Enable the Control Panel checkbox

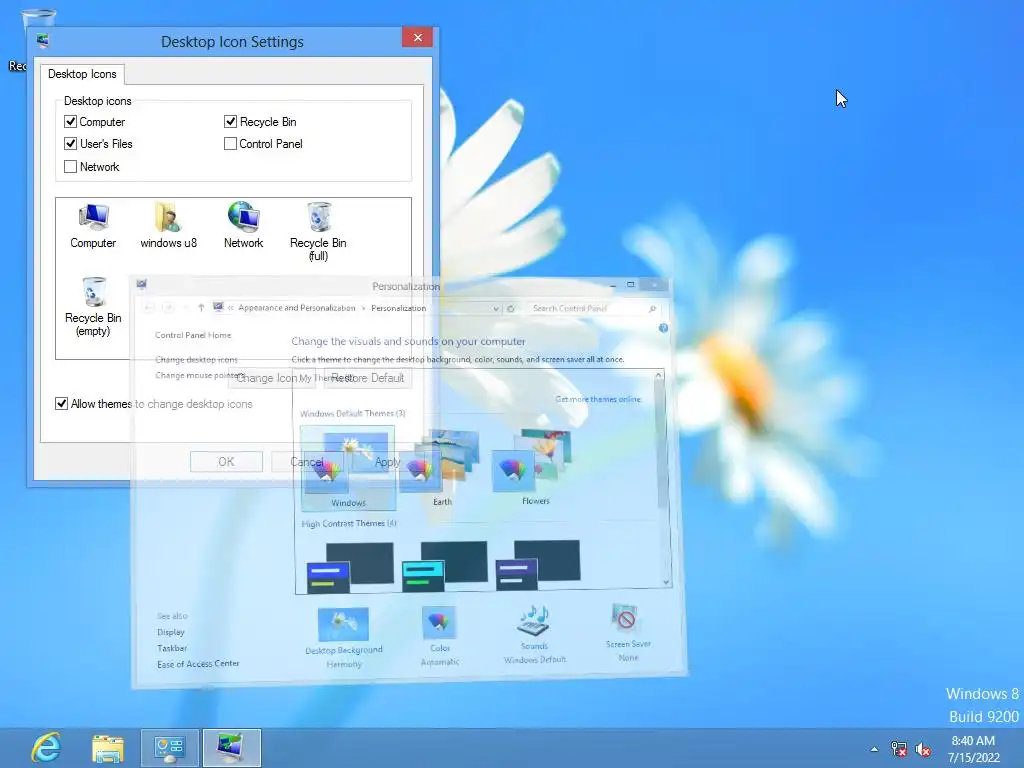click(230, 143)
